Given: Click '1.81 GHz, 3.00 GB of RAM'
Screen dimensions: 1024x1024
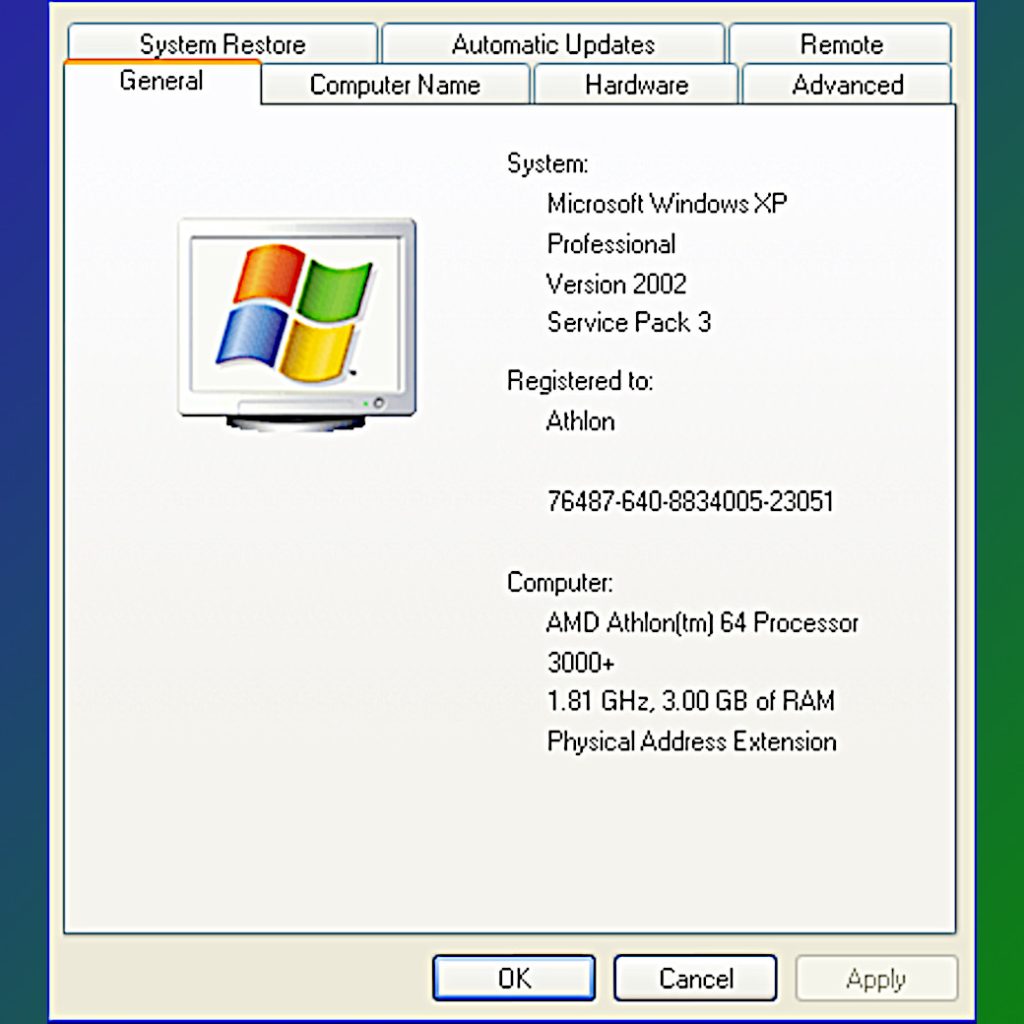Looking at the screenshot, I should [691, 701].
